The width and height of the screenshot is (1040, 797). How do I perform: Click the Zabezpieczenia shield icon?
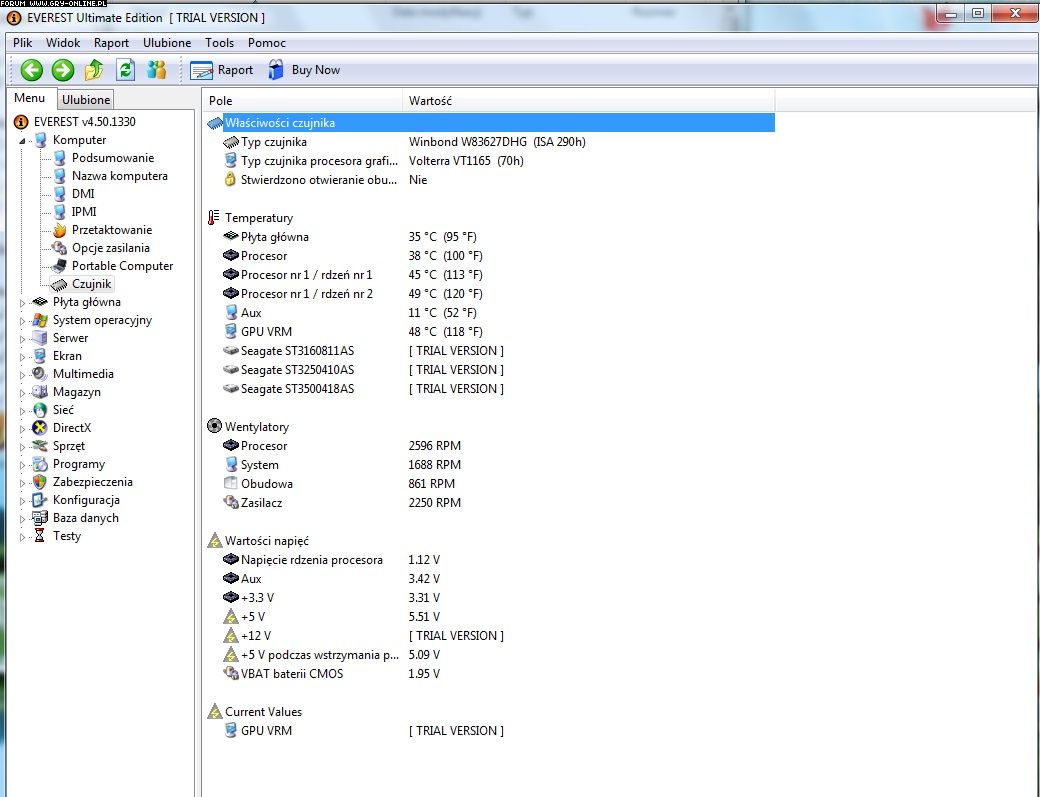40,482
